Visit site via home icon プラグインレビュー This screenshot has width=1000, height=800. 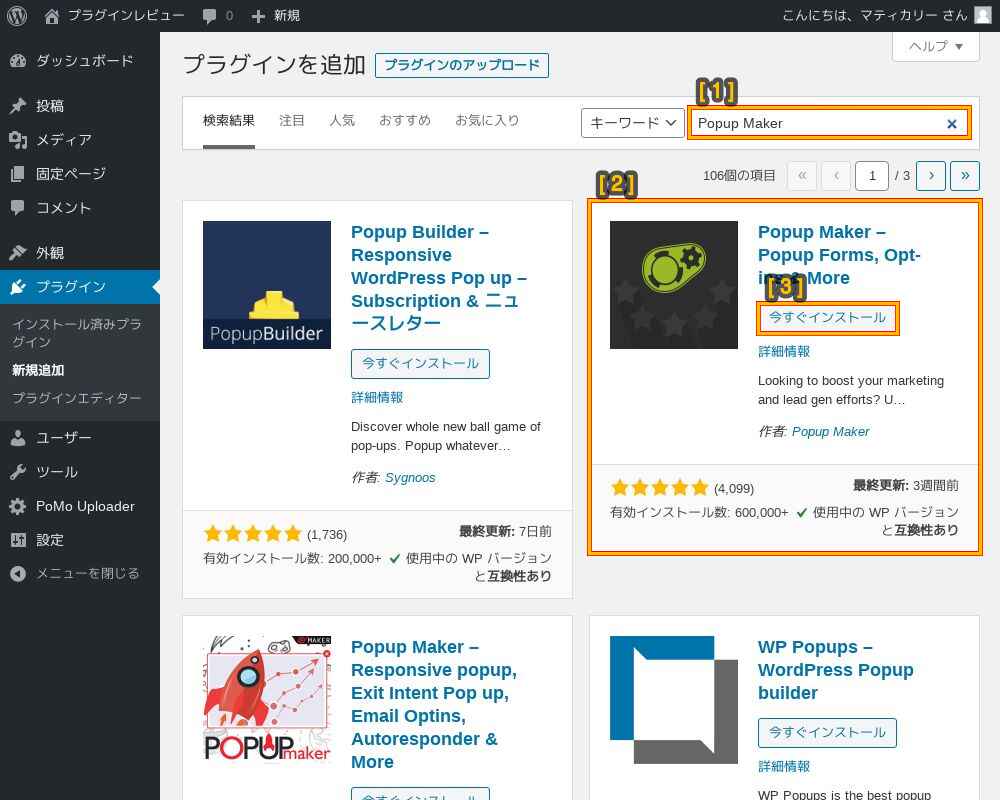(52, 16)
